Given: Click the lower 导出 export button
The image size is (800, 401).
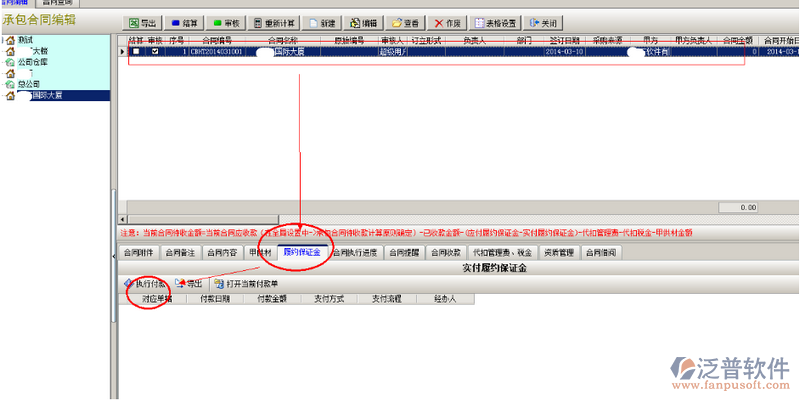Looking at the screenshot, I should (188, 284).
